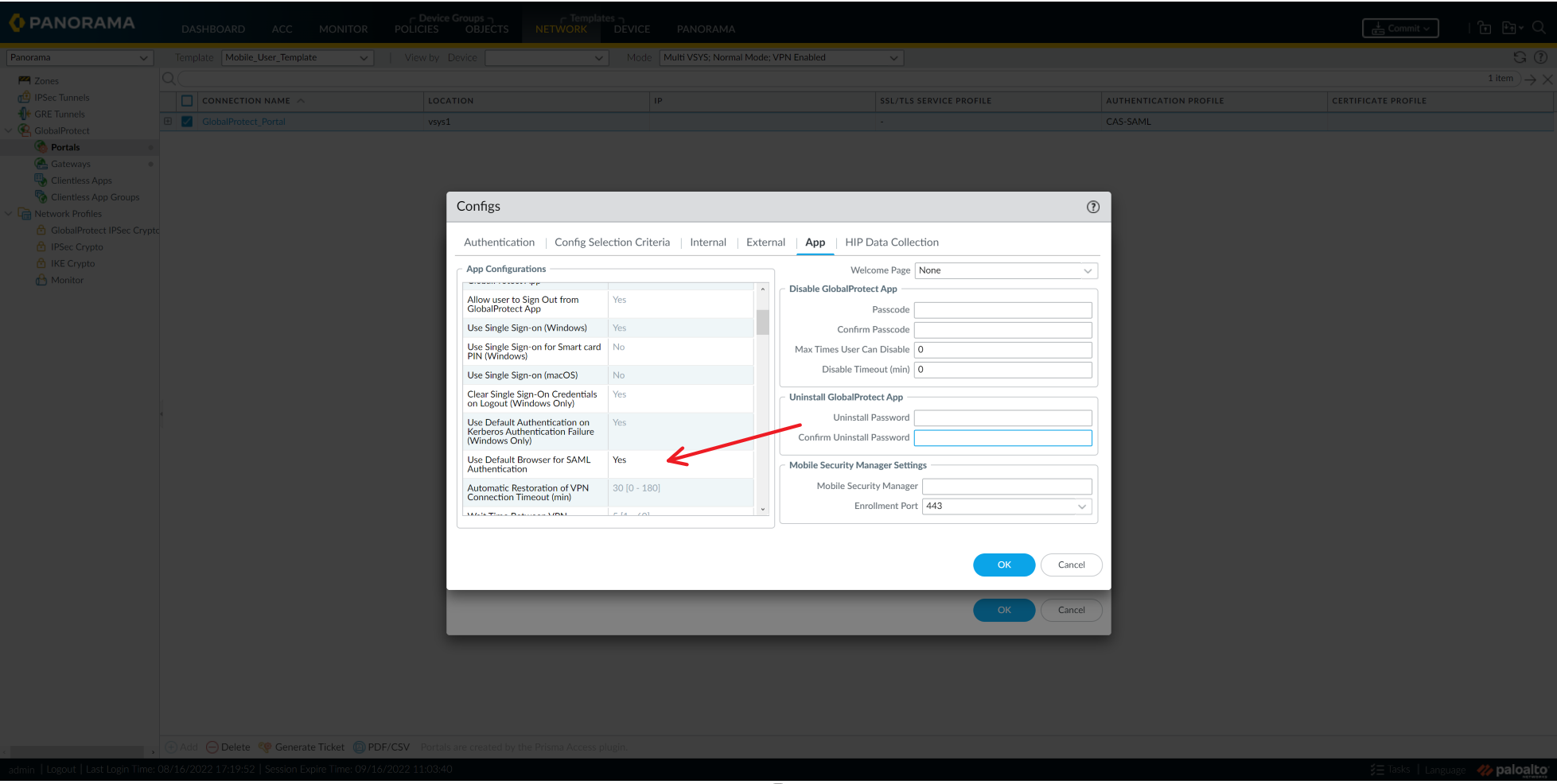This screenshot has width=1557, height=784.
Task: Open the POLICIES top menu
Action: tap(417, 29)
